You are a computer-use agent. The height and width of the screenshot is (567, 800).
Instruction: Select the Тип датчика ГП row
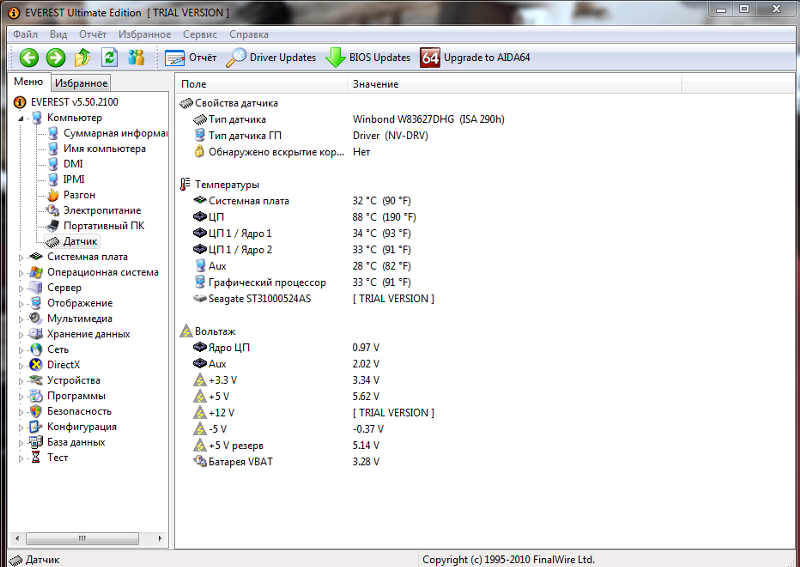[310, 136]
